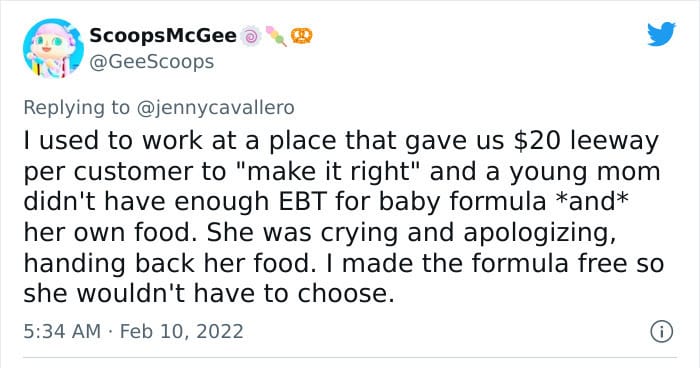Open the @jennycavallero mention link
This screenshot has height=368, width=700.
pos(215,108)
